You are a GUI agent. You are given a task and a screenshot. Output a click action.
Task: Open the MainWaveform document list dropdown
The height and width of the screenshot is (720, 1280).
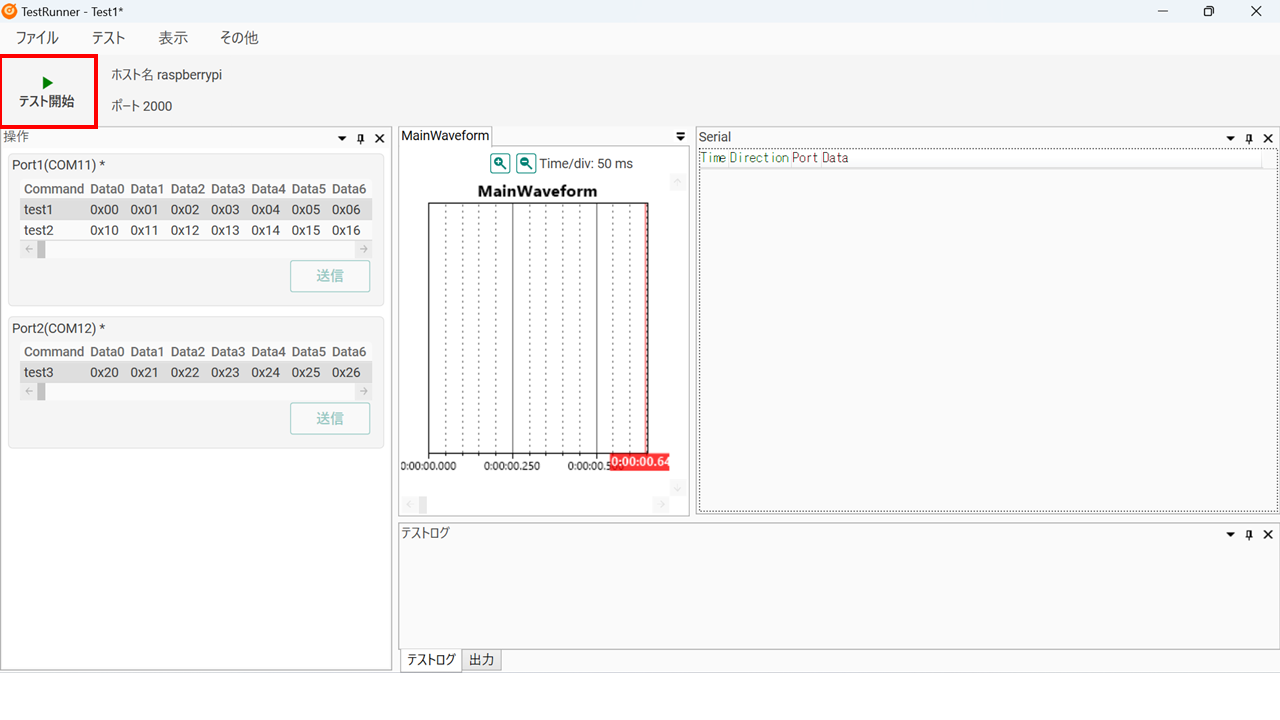[681, 137]
